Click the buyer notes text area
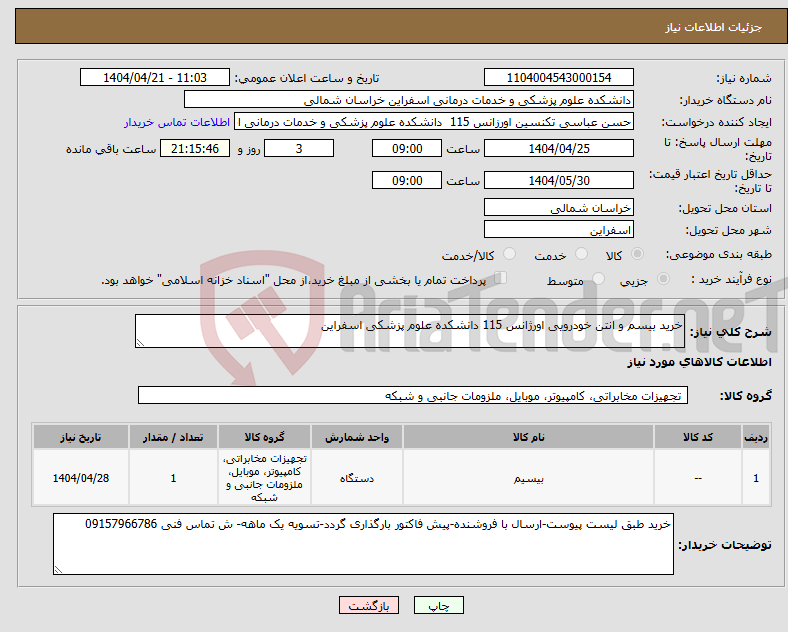The width and height of the screenshot is (788, 632). tap(363, 544)
